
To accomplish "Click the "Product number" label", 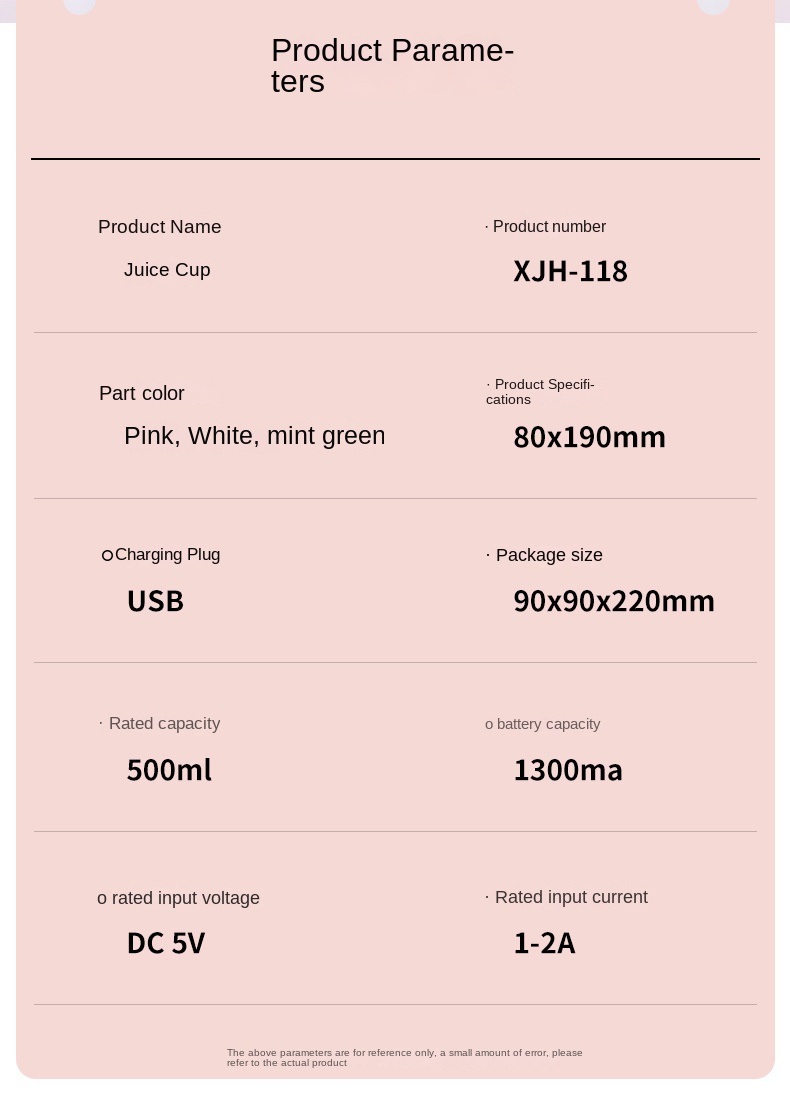I will [x=549, y=227].
